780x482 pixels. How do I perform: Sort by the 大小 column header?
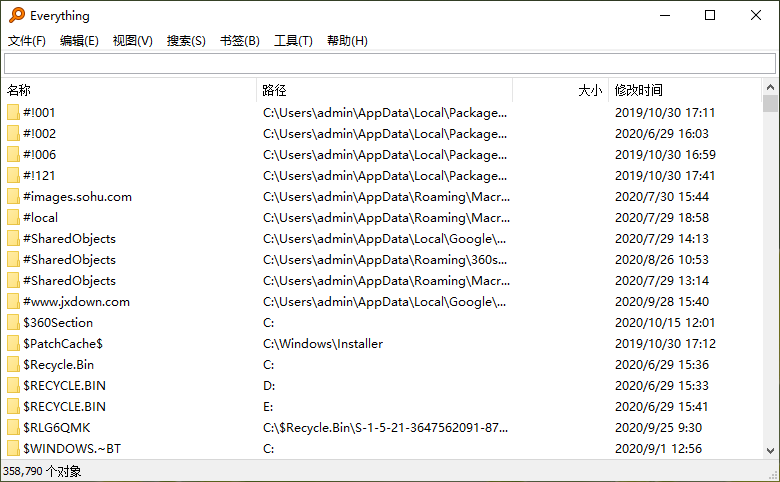click(561, 90)
